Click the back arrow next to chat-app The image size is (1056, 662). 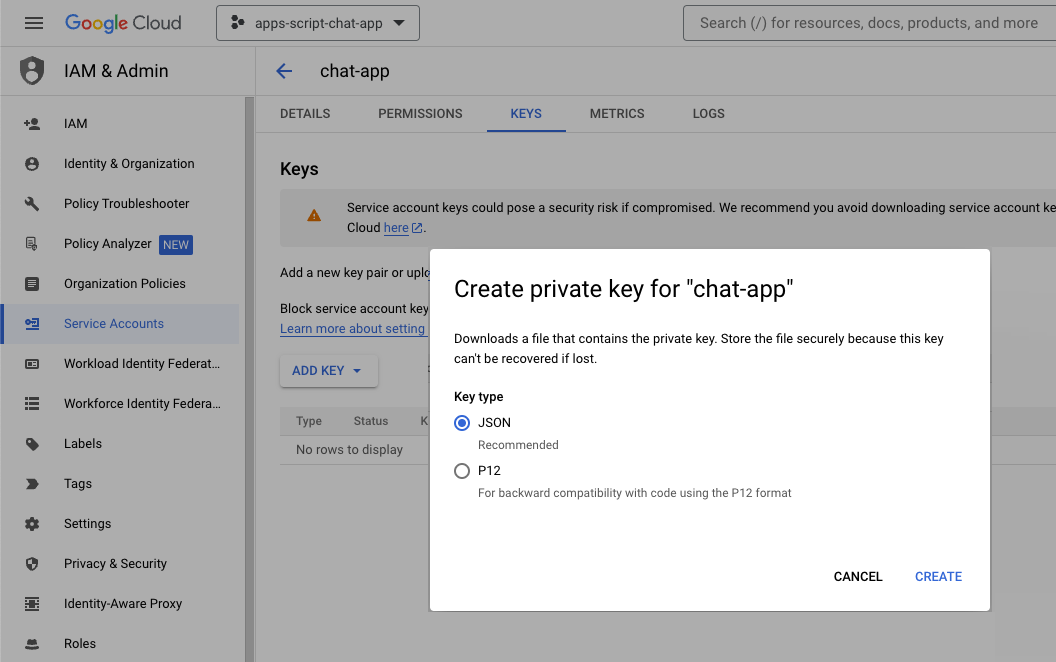pos(284,71)
